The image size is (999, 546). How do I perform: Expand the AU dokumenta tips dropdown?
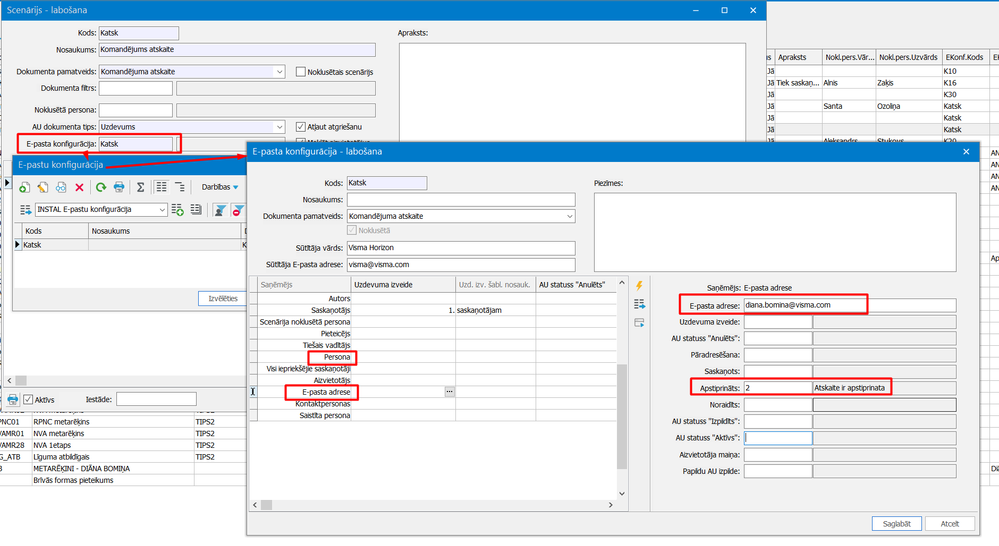279,127
